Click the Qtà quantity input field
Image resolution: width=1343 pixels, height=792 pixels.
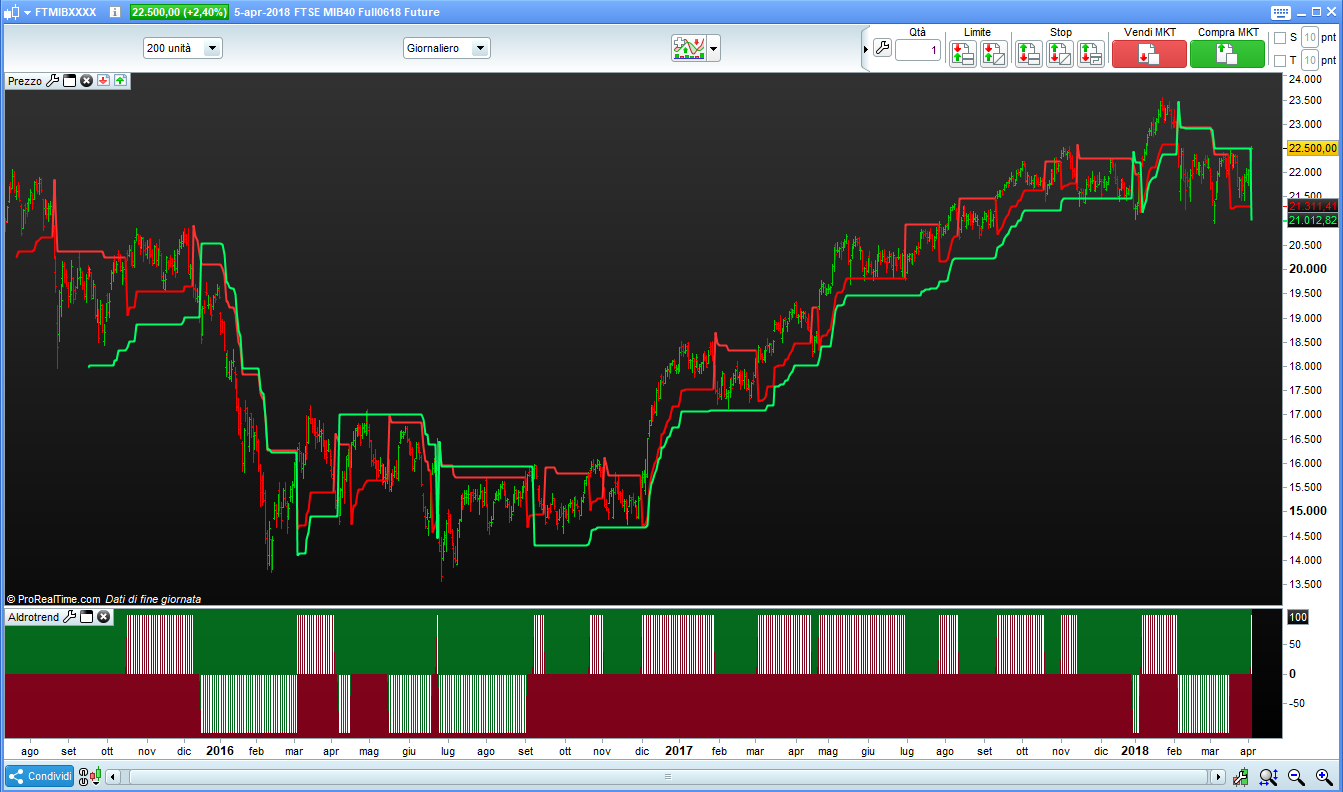(x=917, y=50)
